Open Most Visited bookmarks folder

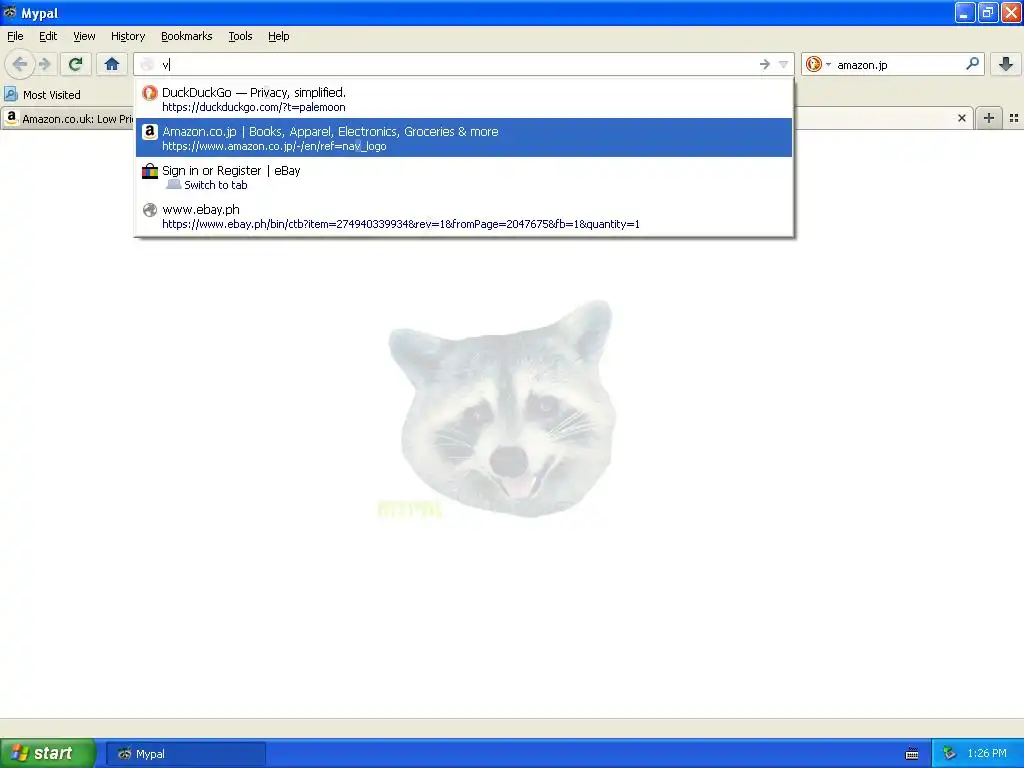tap(42, 95)
